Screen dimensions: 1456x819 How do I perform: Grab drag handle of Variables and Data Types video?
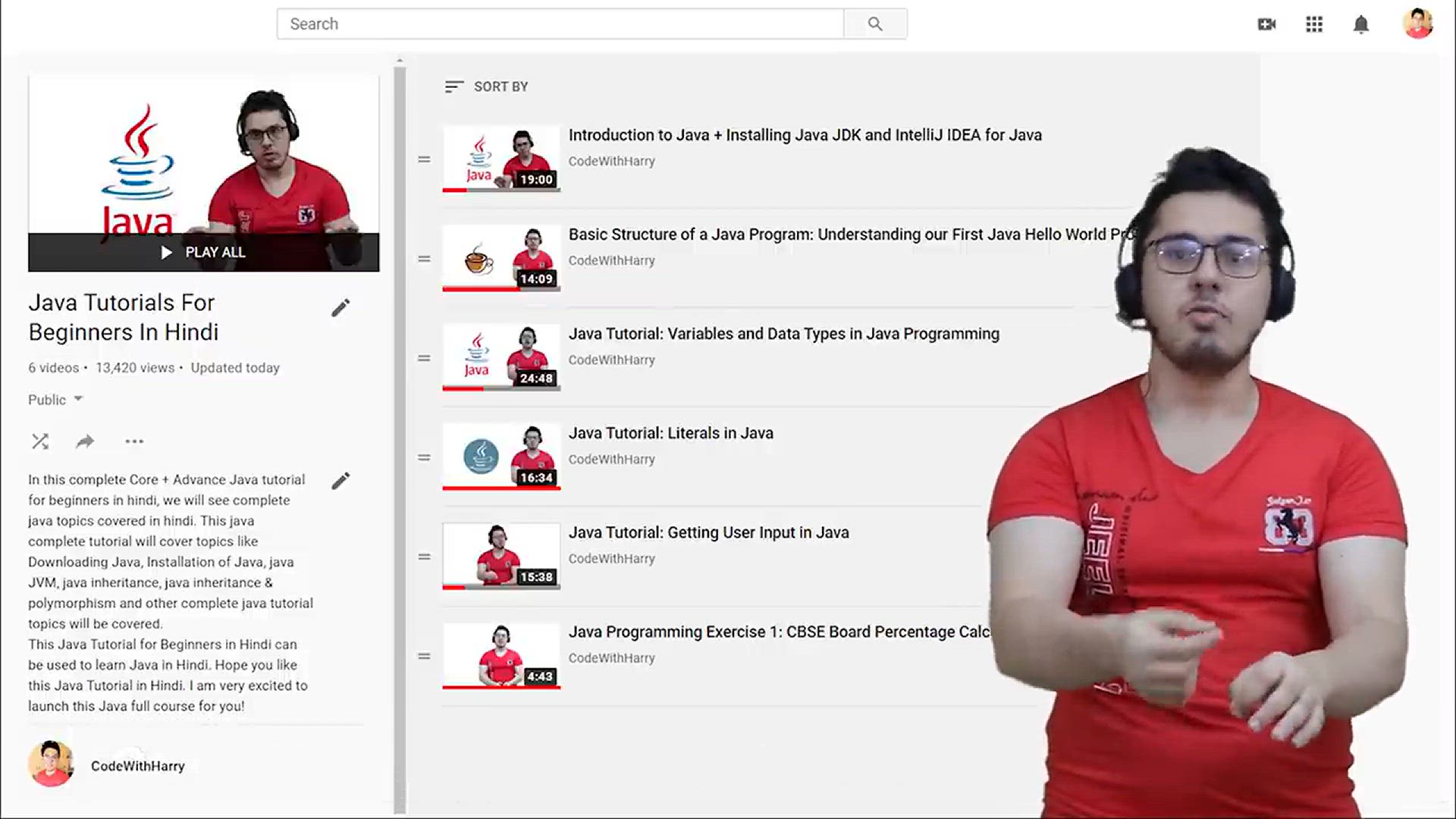click(x=424, y=358)
